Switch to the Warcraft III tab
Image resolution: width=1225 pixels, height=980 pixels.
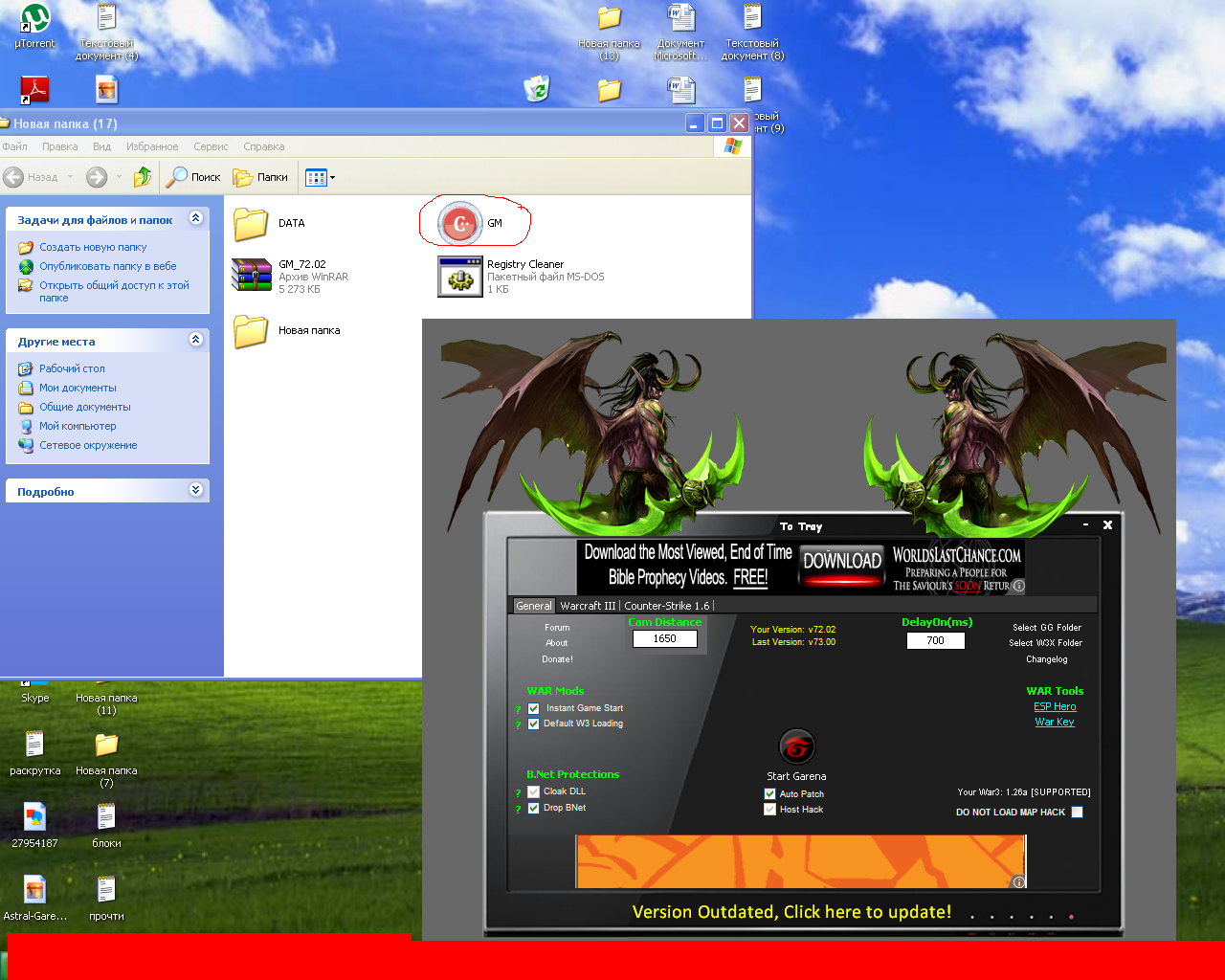(588, 606)
